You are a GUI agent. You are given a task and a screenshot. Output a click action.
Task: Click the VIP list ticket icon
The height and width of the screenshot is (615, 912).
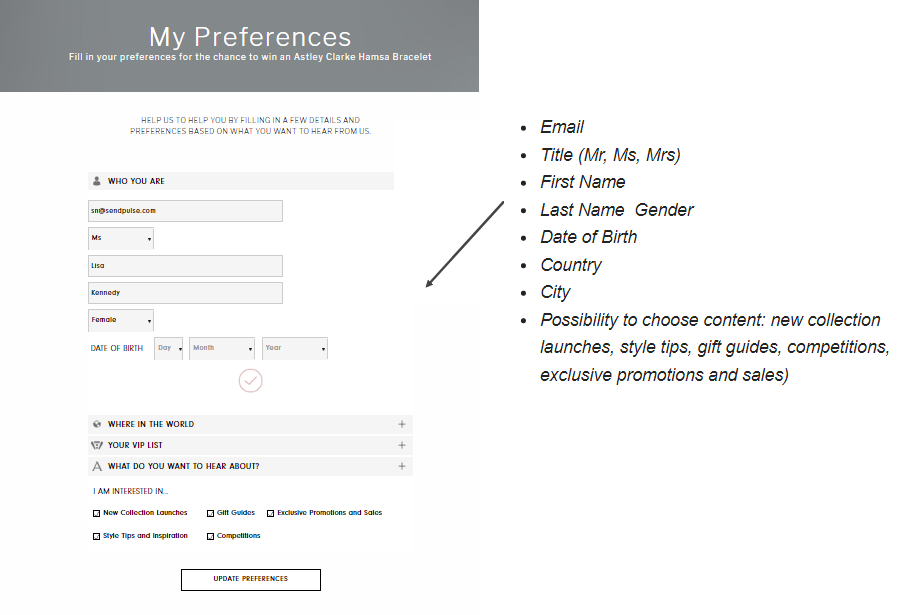tap(97, 445)
